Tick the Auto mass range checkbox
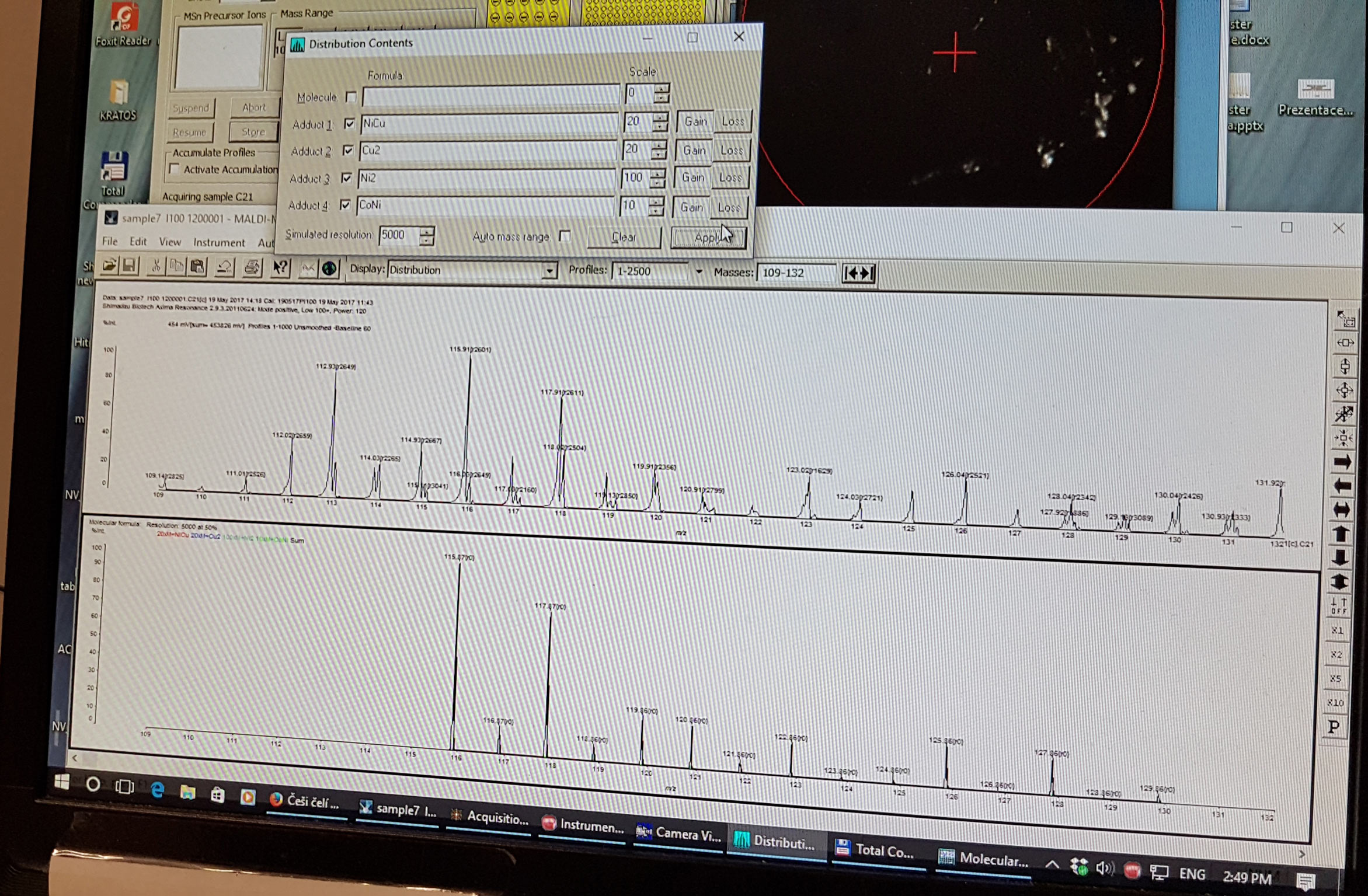This screenshot has width=1368, height=896. pos(565,236)
